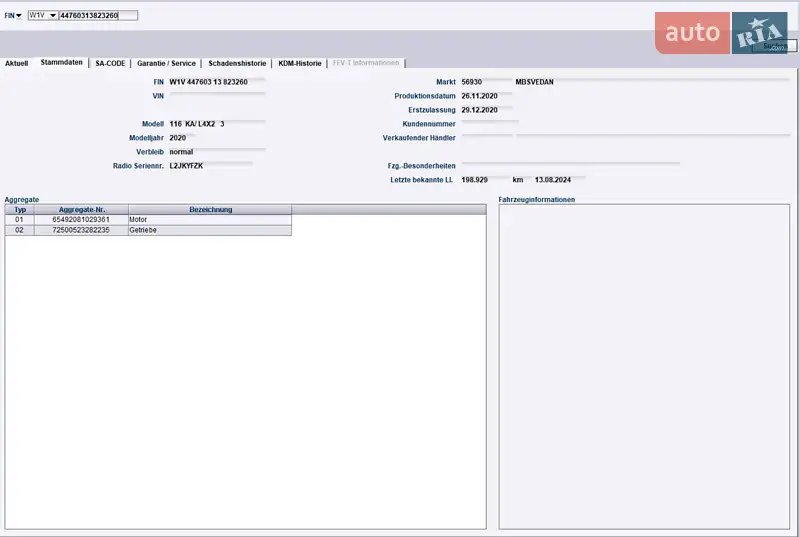Show the Schadenshistorie tab
Viewport: 800px width, 537px height.
(237, 63)
